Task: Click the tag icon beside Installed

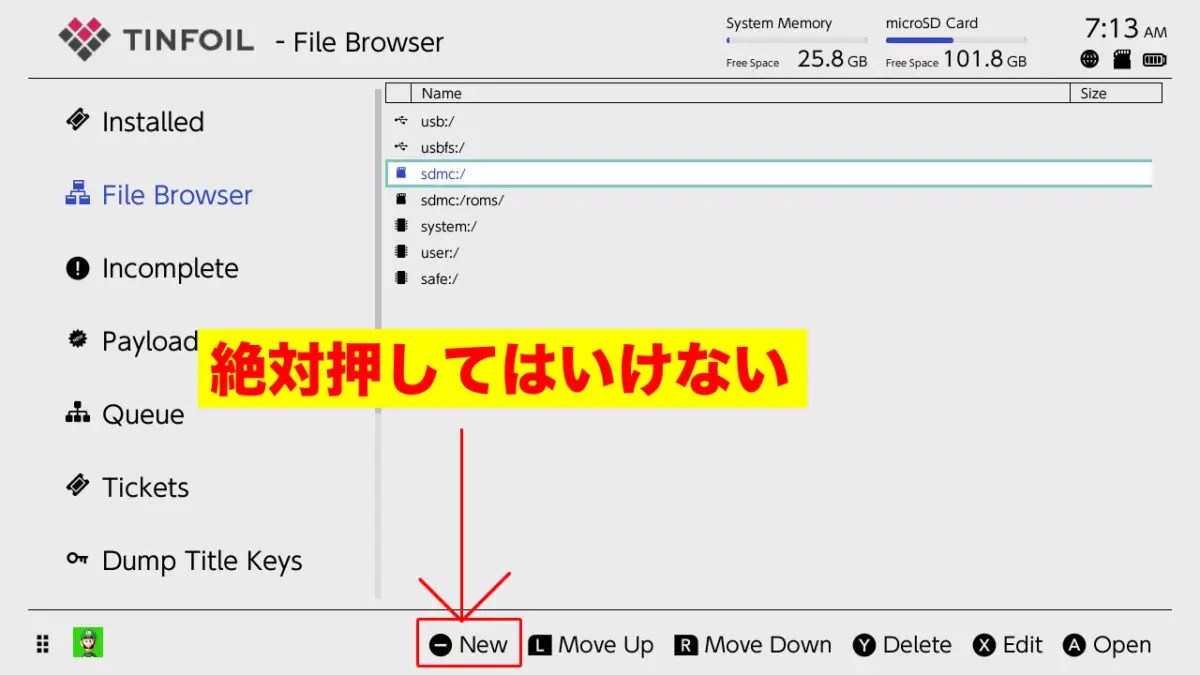Action: click(78, 121)
